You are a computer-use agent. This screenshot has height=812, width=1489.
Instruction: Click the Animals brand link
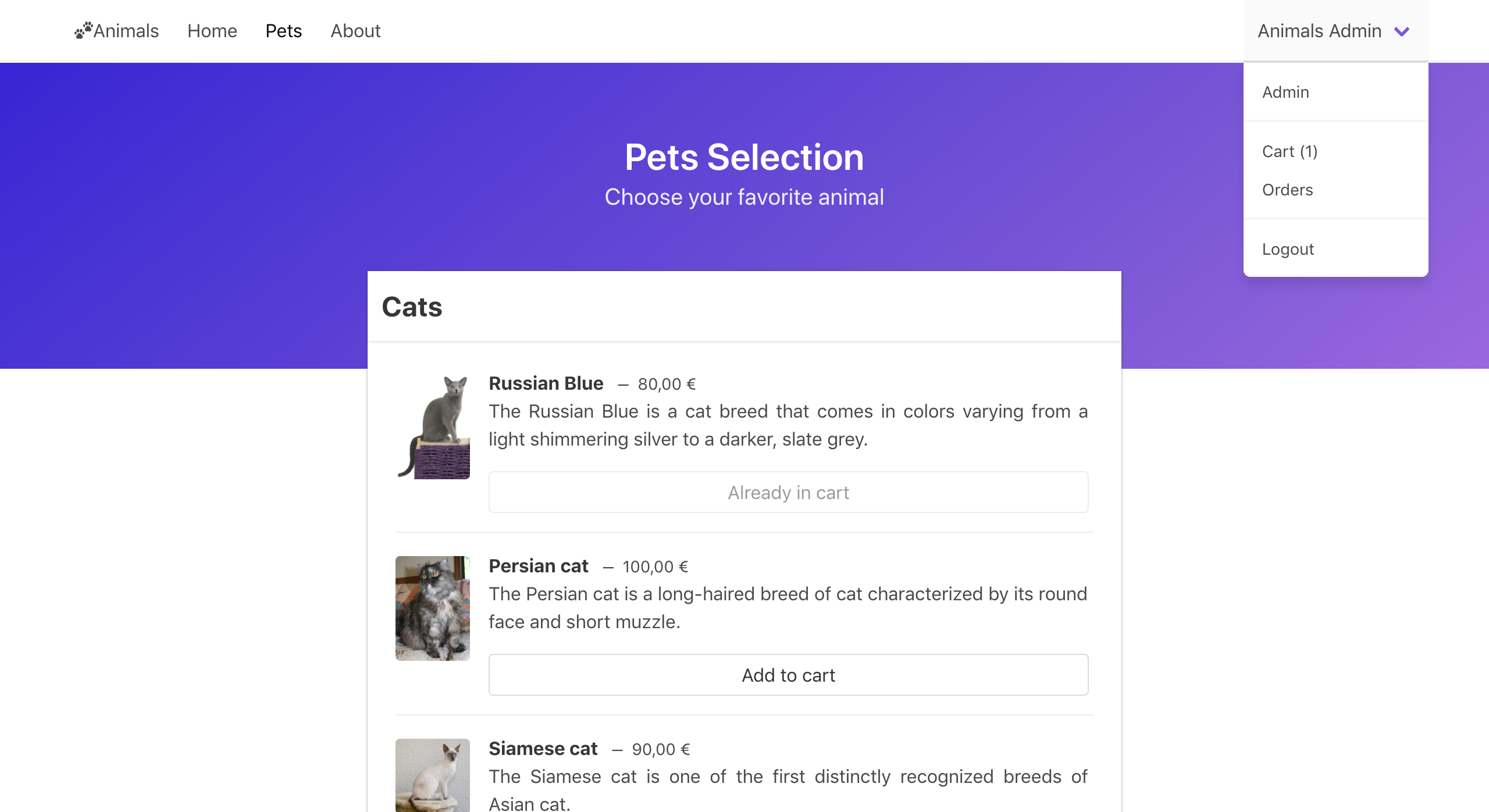(116, 30)
